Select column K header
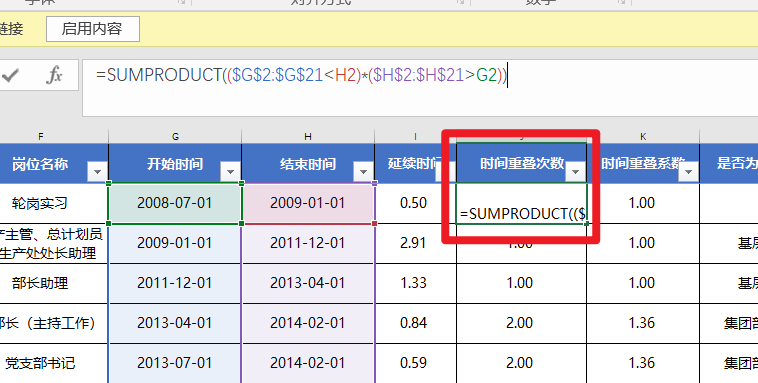This screenshot has width=758, height=383. 643,137
